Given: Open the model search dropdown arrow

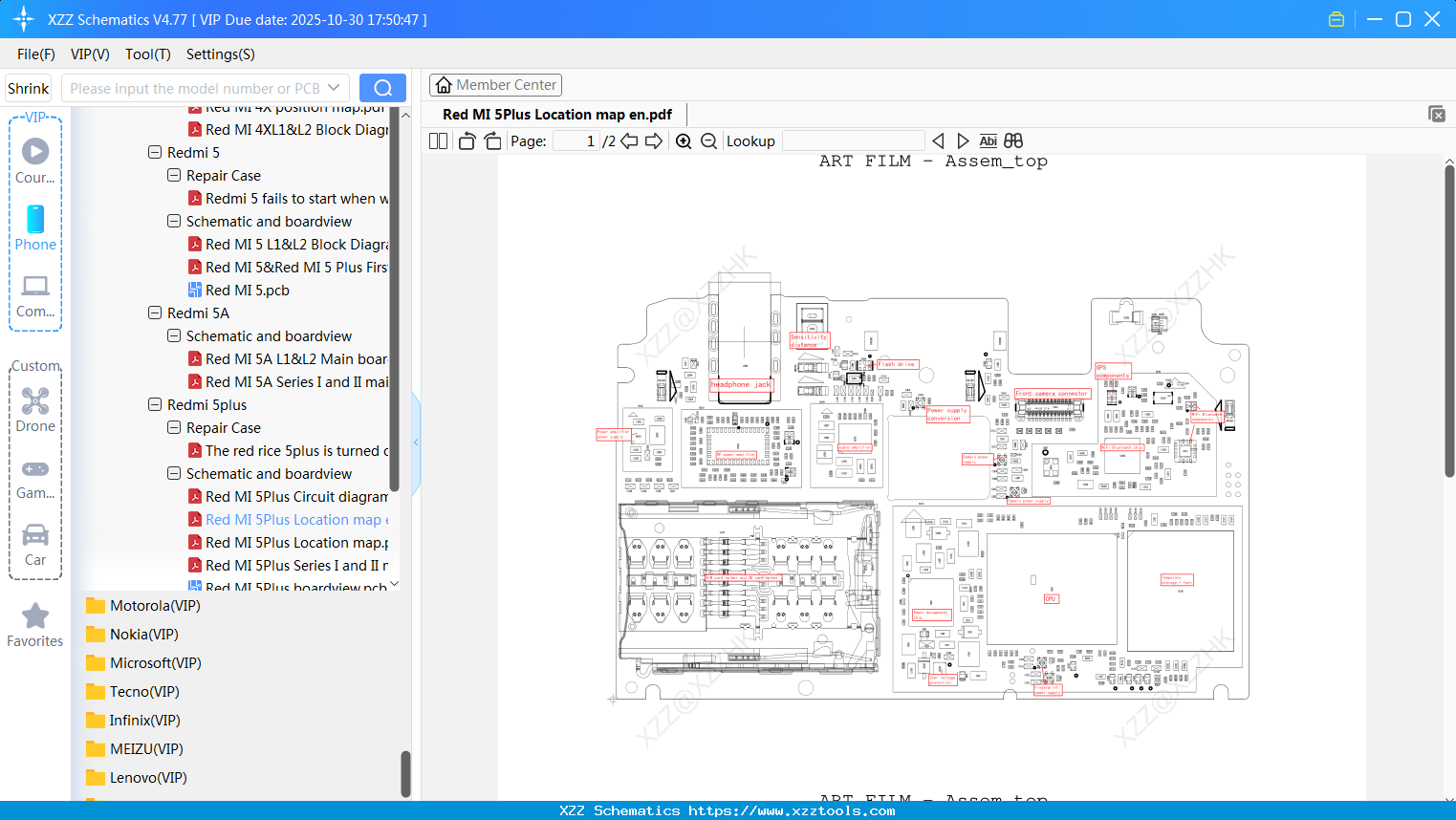Looking at the screenshot, I should coord(334,88).
